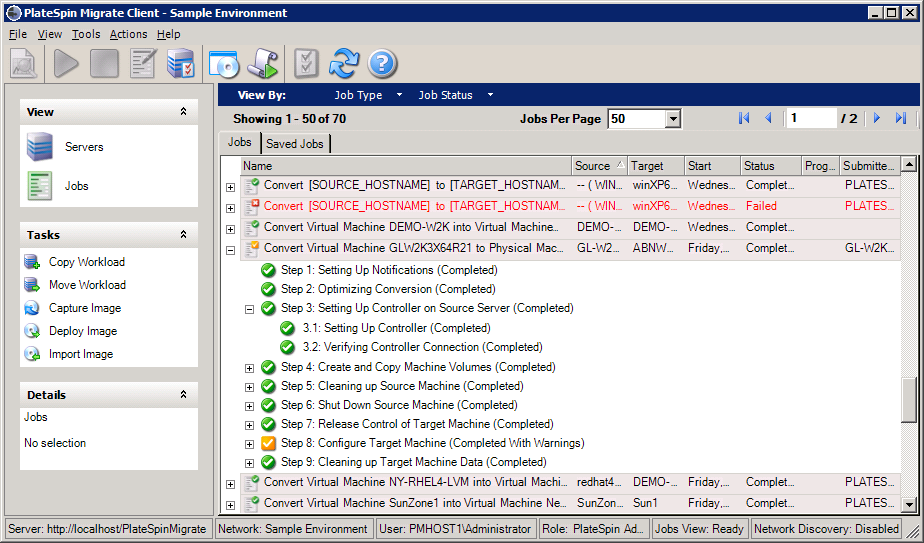The image size is (924, 543).
Task: Expand Step 8 Configure Target Machine
Action: click(250, 443)
